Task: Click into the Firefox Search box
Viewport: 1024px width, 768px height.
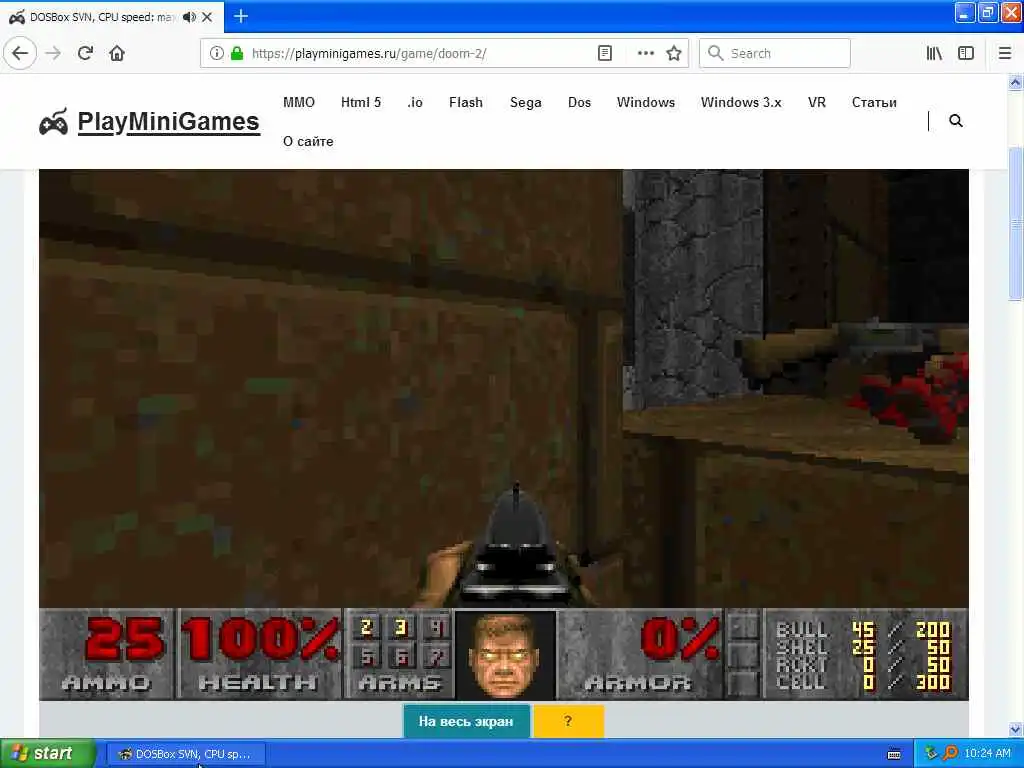Action: 775,53
